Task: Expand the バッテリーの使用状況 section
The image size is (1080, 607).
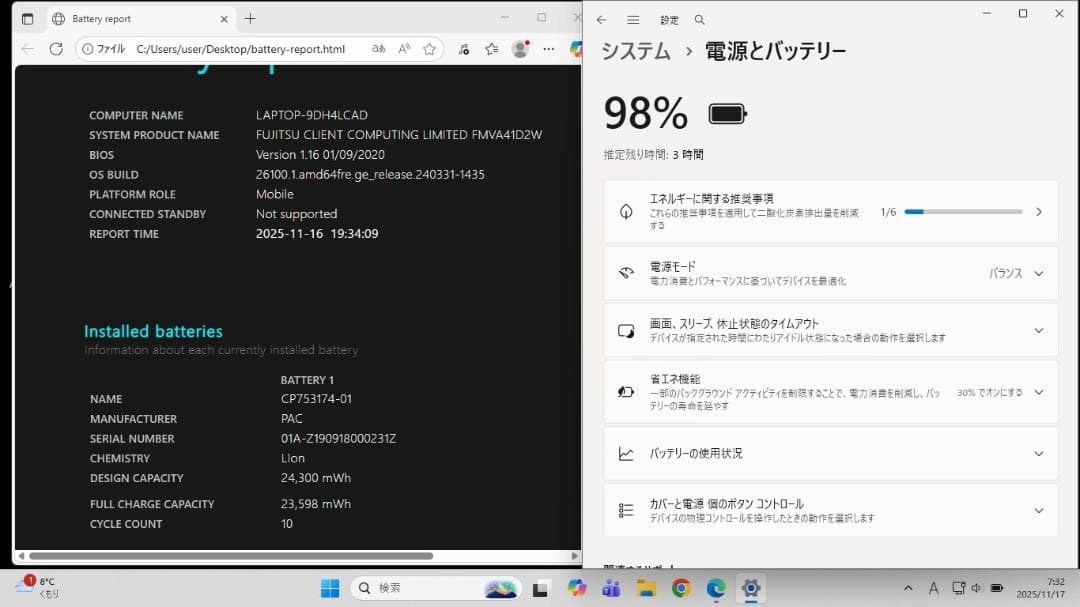Action: click(x=1040, y=453)
